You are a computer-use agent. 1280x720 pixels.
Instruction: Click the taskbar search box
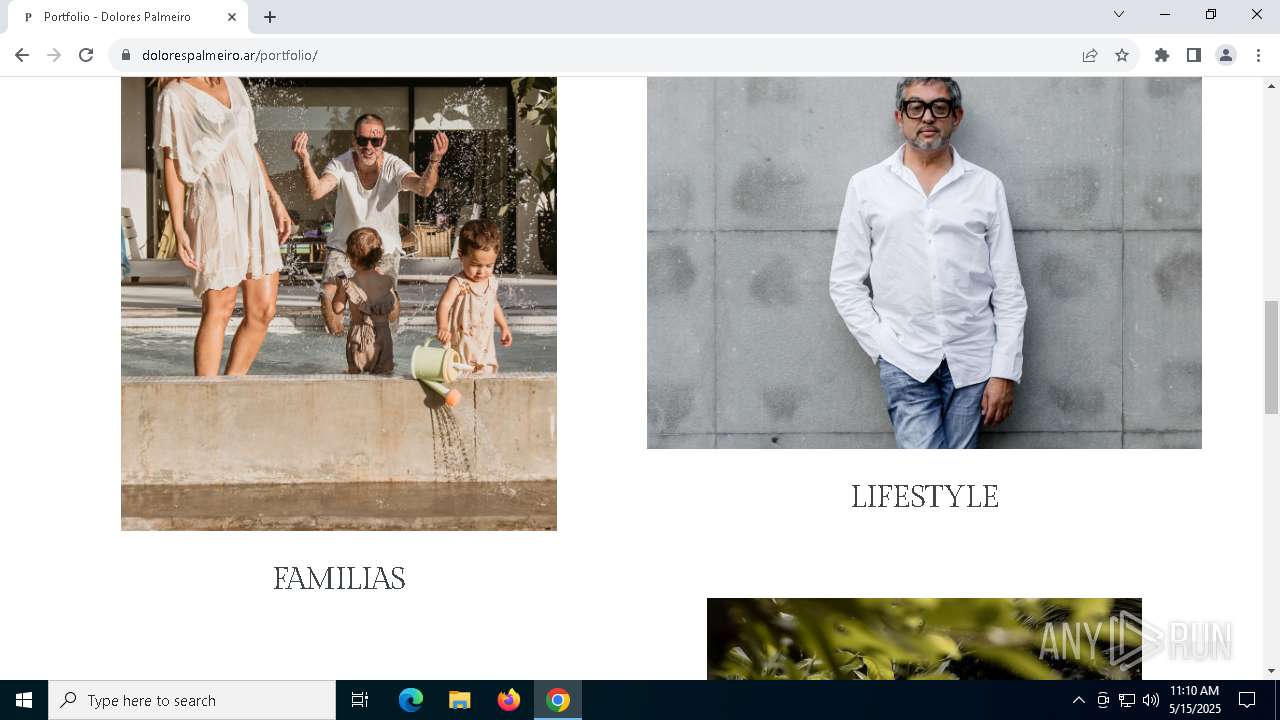click(192, 700)
